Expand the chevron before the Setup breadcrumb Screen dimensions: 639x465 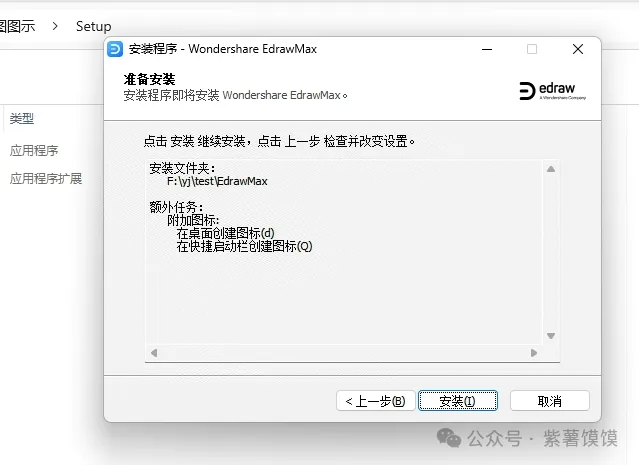click(55, 26)
